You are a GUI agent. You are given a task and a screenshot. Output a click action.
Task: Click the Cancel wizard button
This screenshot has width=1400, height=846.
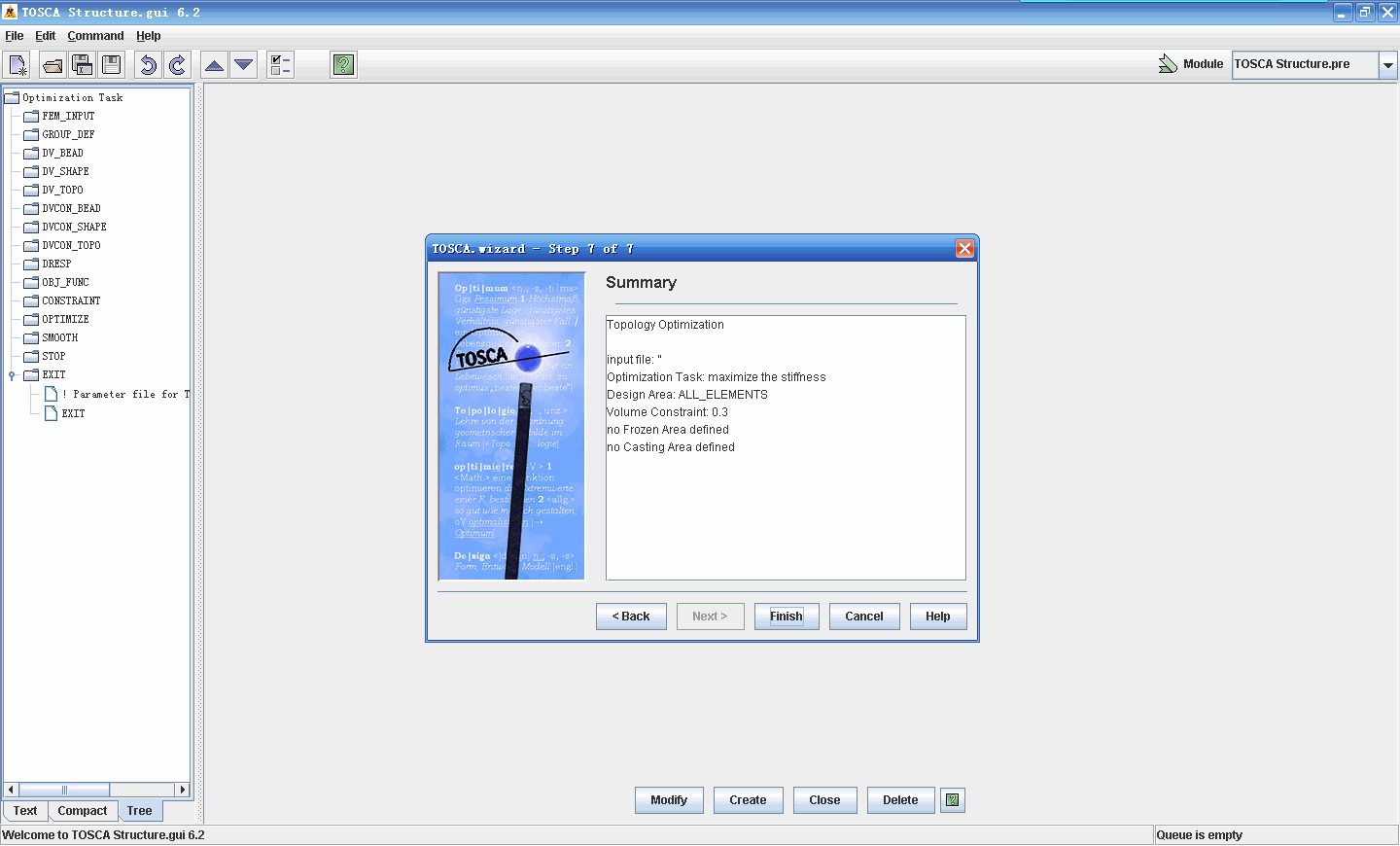[864, 617]
